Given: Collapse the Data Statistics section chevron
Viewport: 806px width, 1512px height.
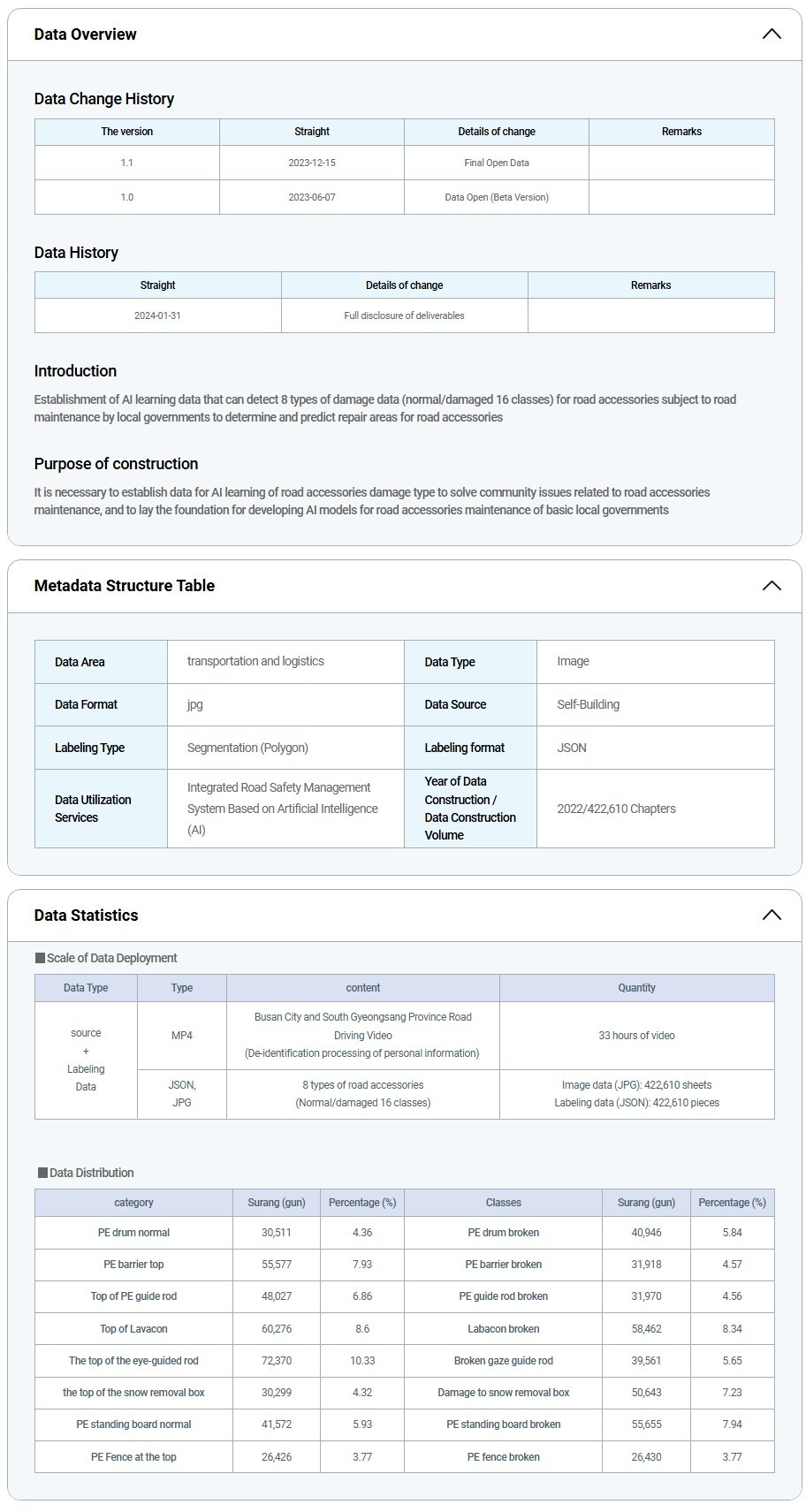Looking at the screenshot, I should pyautogui.click(x=771, y=916).
